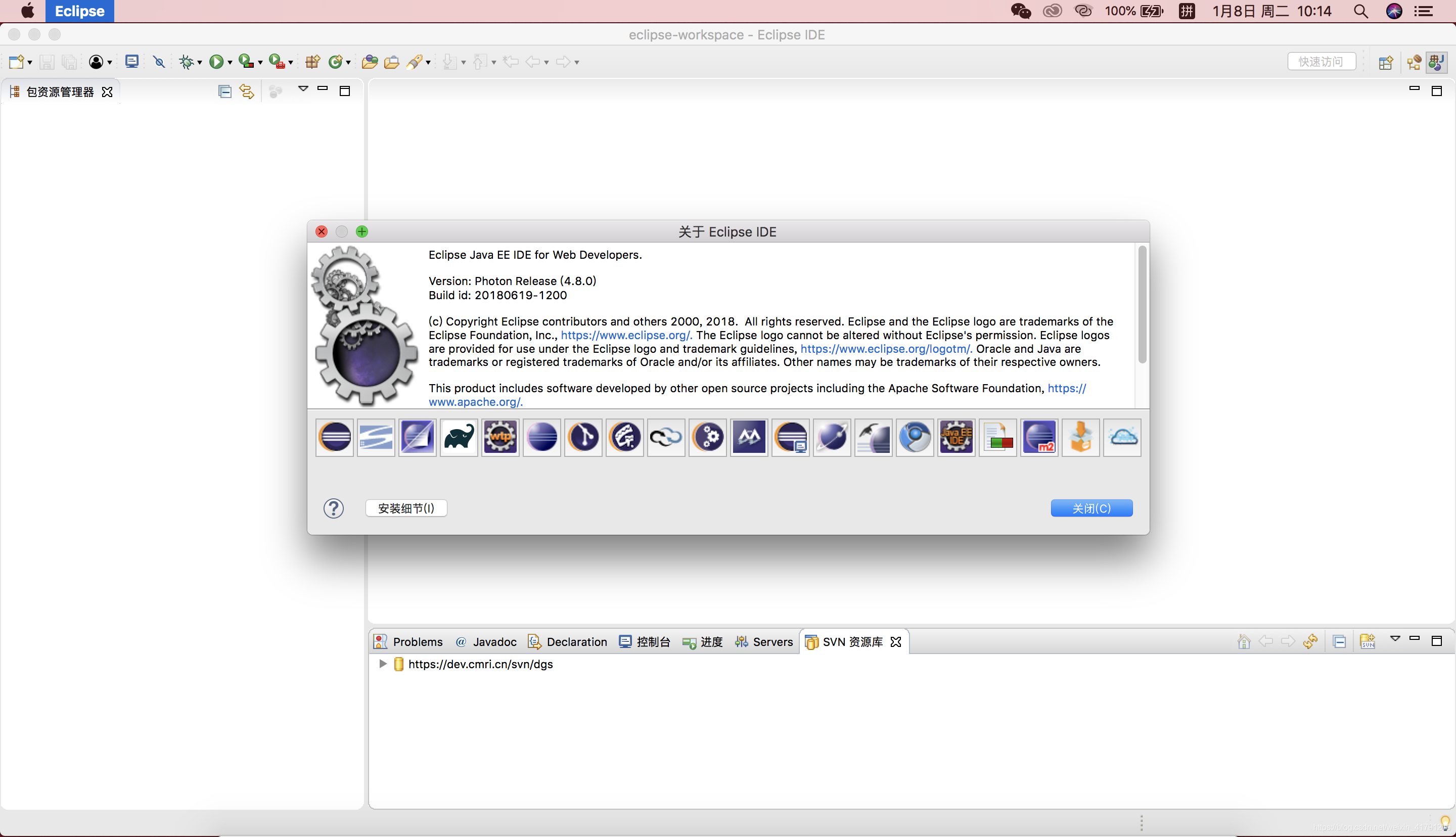Screen dimensions: 1456x837
Task: Open the Debug dropdown arrow
Action: (200, 62)
